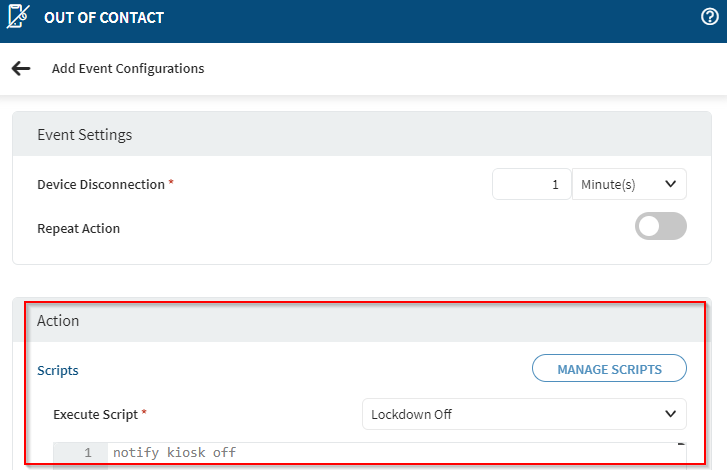Open the Scripts link
Screen dimensions: 727x470
58,370
